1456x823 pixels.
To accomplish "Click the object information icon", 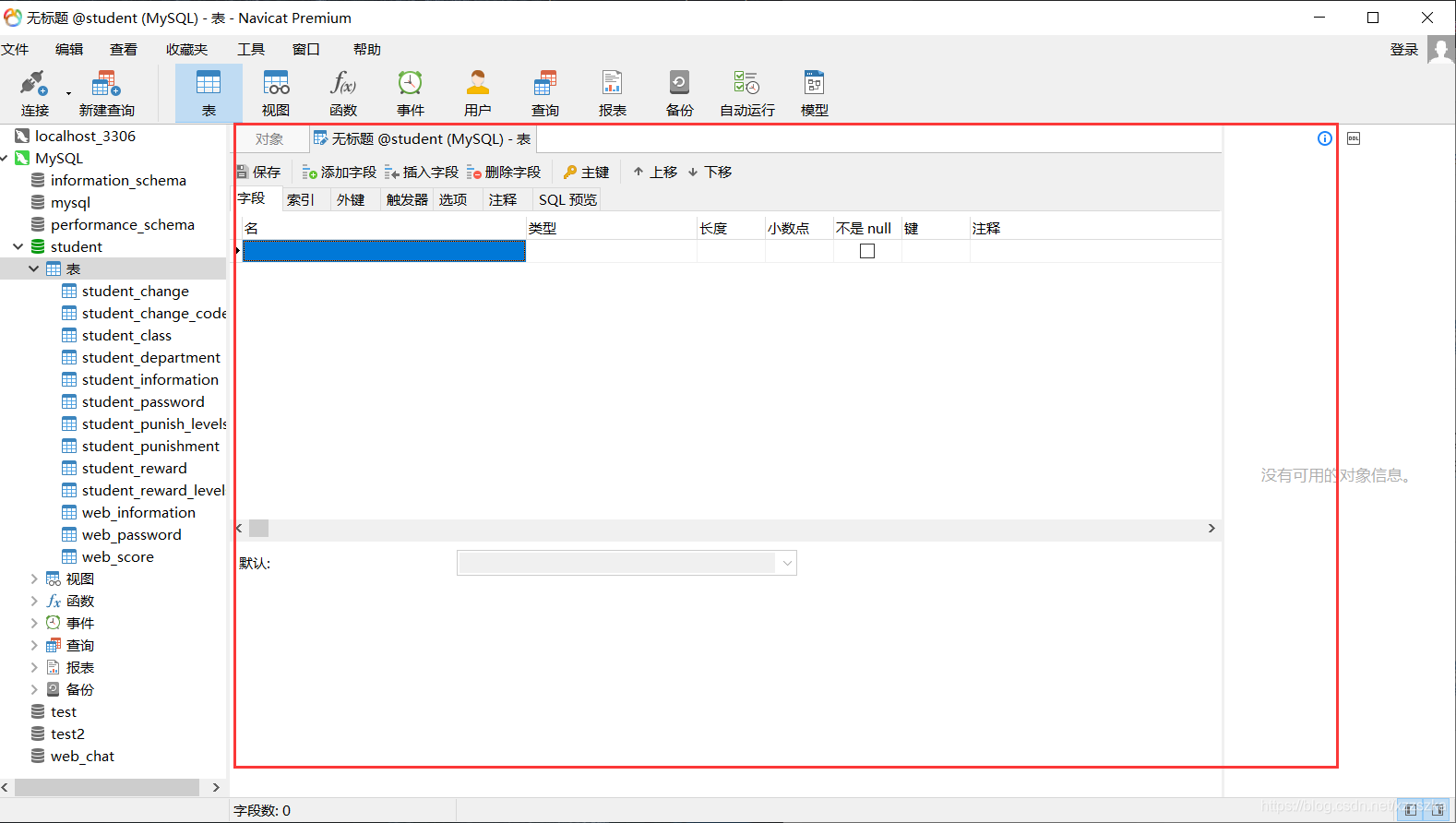I will pos(1325,138).
